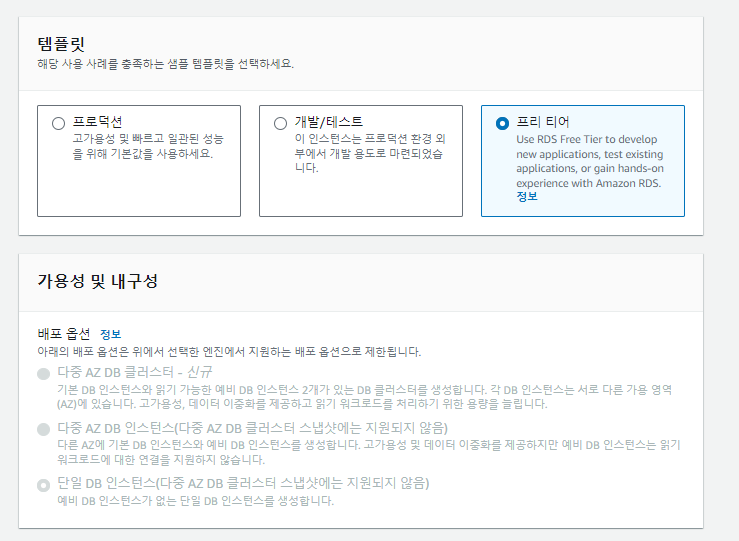Click the 프로덕션 card description text
Image resolution: width=739 pixels, height=541 pixels.
pos(148,146)
